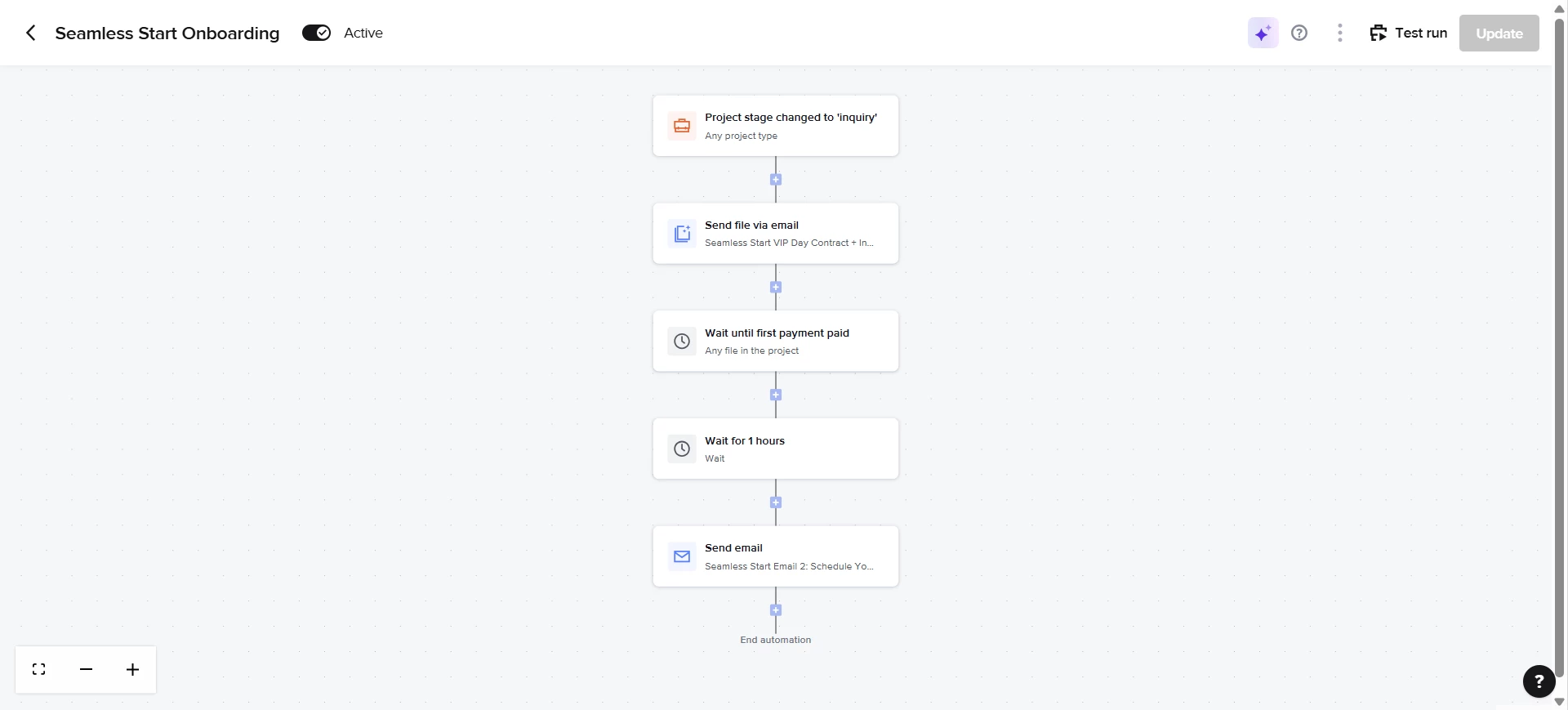The width and height of the screenshot is (1568, 710).
Task: Fit canvas to screen icon
Action: tap(38, 670)
